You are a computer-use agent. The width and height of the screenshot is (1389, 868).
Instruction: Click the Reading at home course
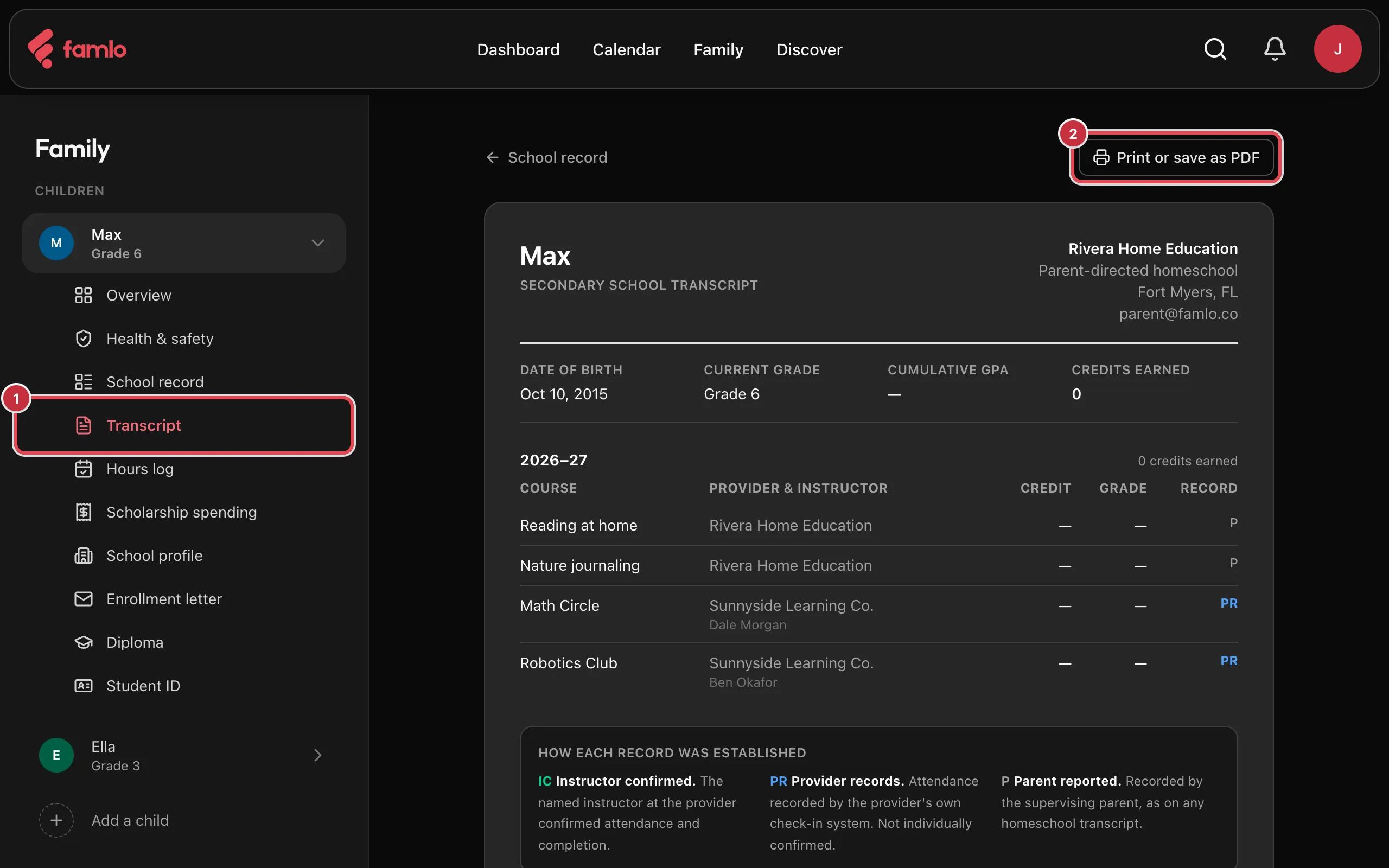click(578, 525)
